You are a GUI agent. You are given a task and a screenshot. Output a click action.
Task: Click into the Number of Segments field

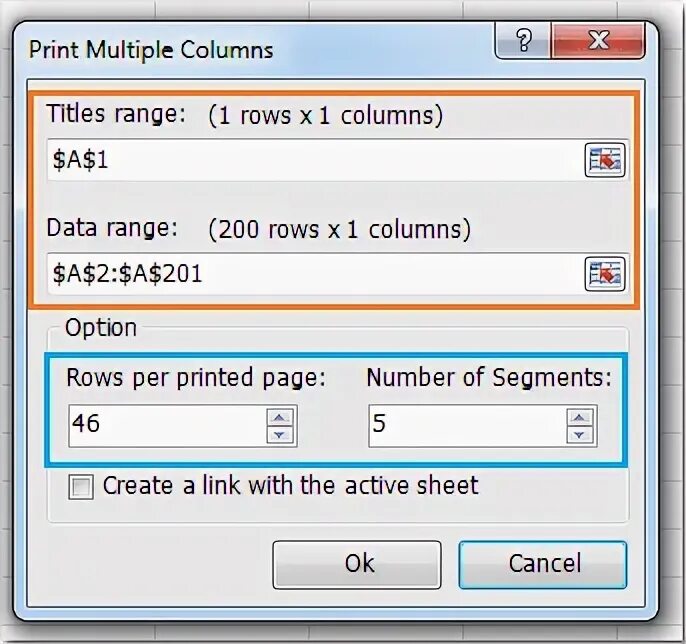pyautogui.click(x=465, y=425)
